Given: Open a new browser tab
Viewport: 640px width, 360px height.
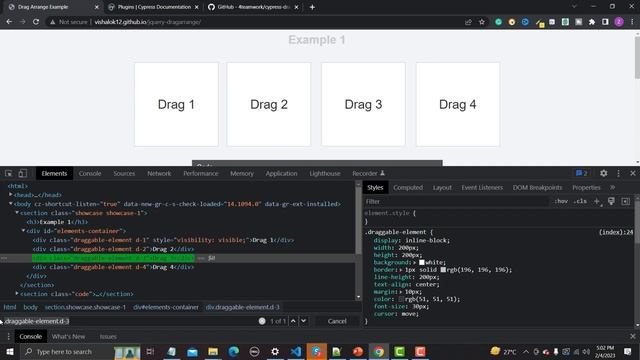Looking at the screenshot, I should [312, 7].
